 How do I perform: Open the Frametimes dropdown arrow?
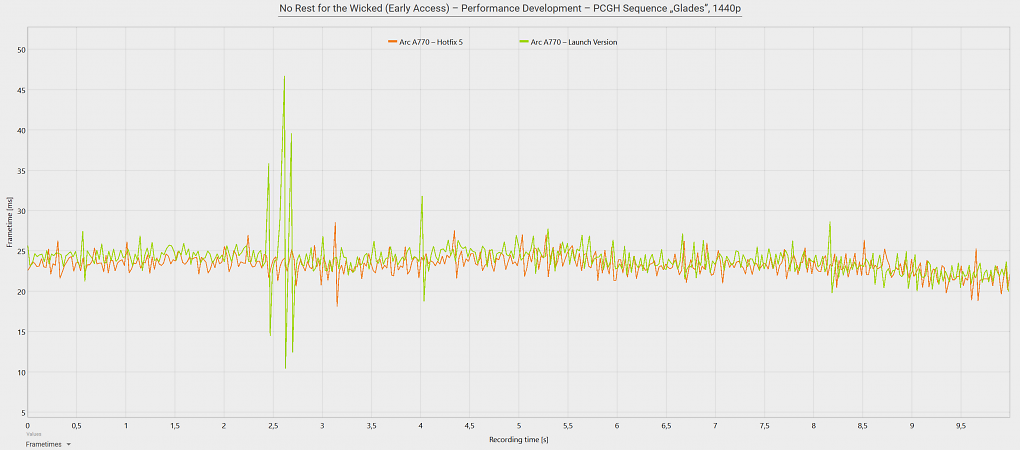click(68, 445)
